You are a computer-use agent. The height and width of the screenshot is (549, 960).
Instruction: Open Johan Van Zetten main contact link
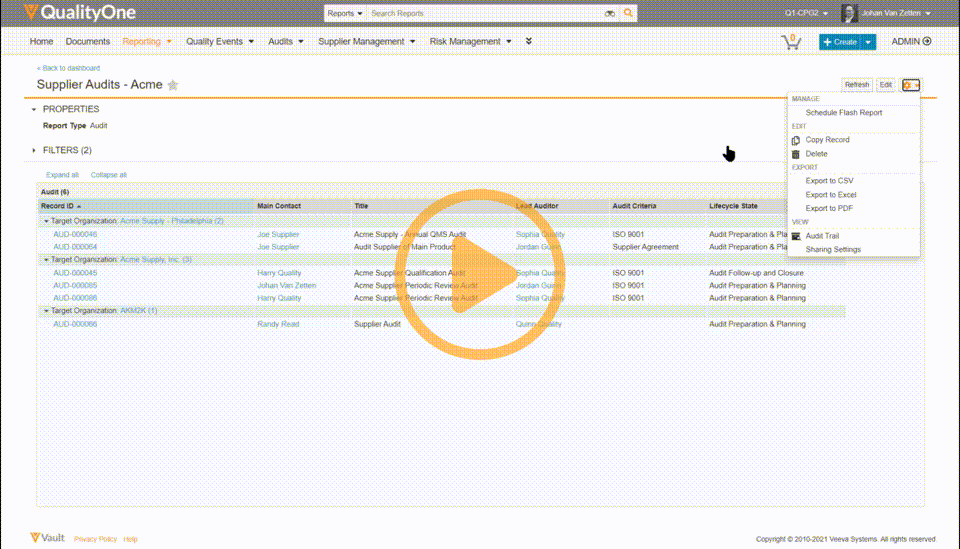click(x=287, y=285)
